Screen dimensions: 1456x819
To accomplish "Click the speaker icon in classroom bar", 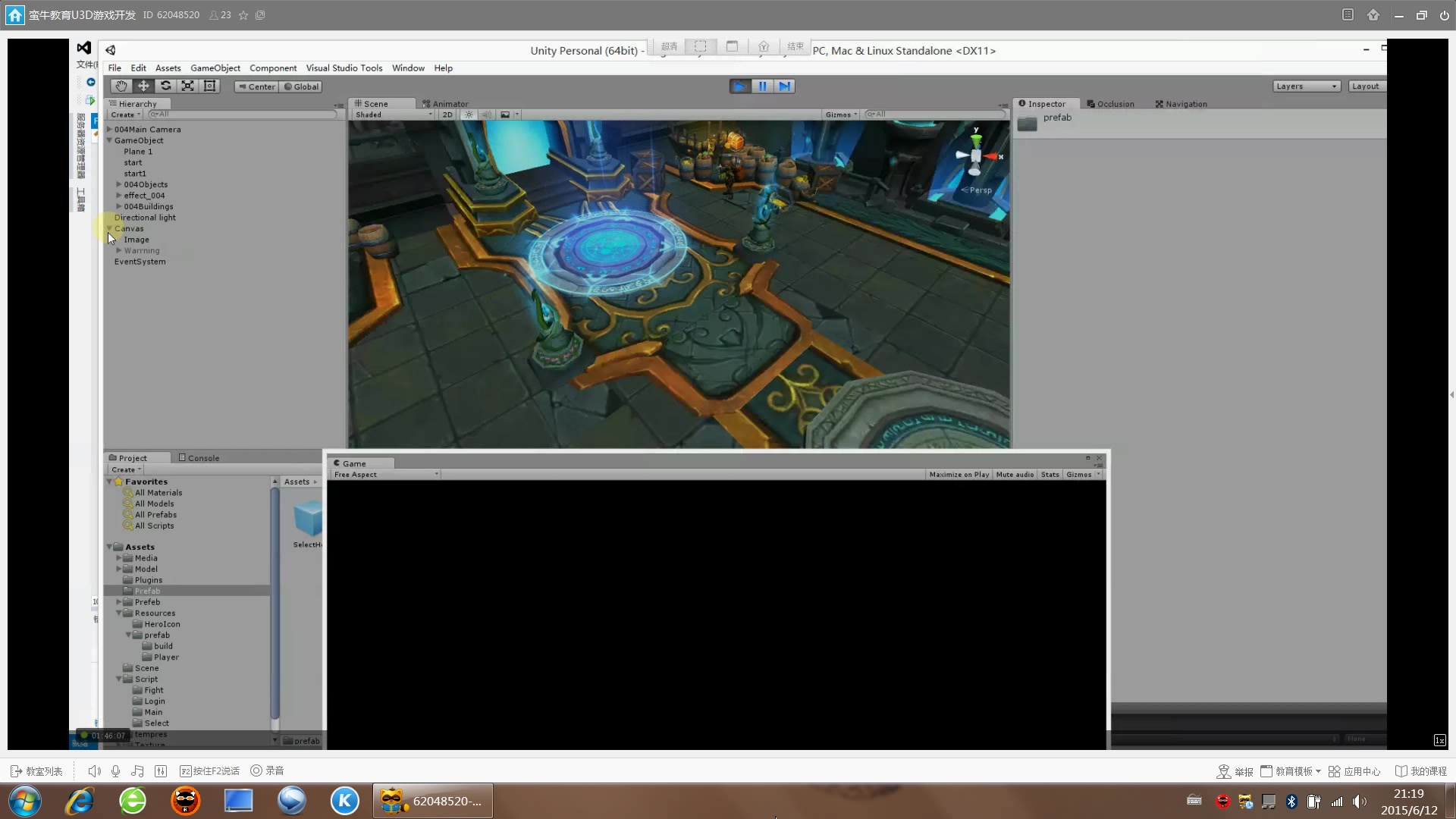I will click(x=94, y=770).
